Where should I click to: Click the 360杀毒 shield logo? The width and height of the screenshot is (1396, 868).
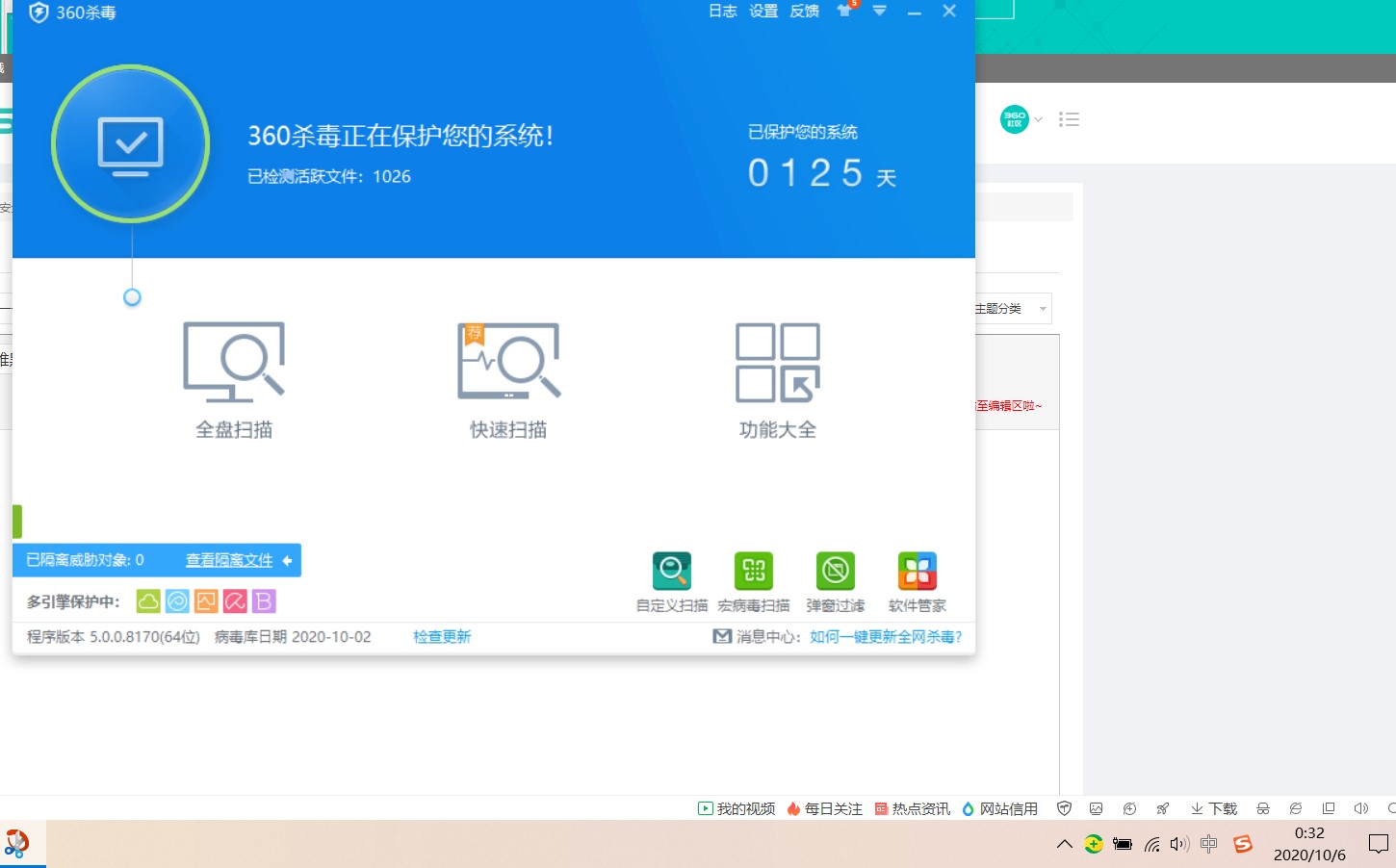tap(39, 13)
